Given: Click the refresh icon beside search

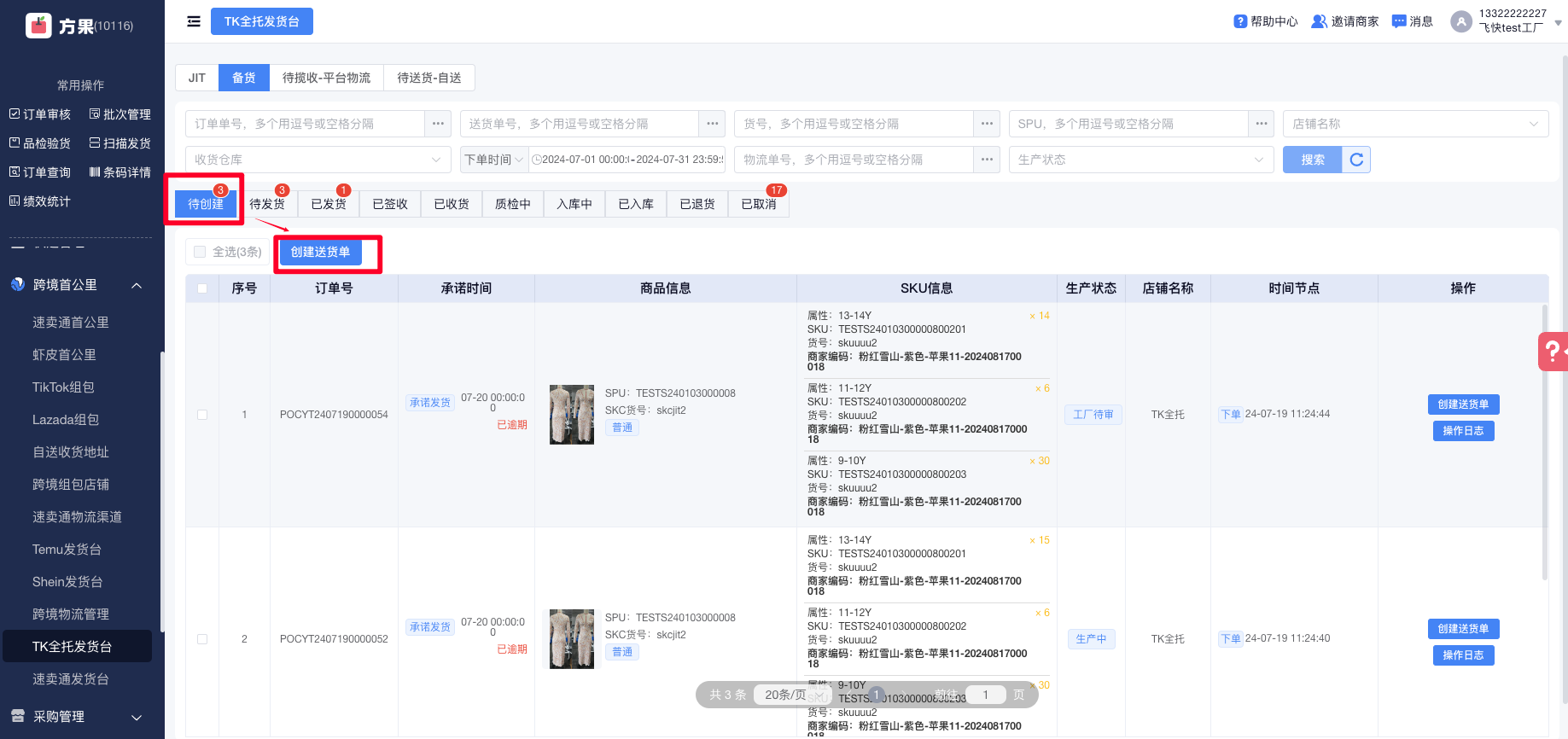Looking at the screenshot, I should (x=1356, y=160).
